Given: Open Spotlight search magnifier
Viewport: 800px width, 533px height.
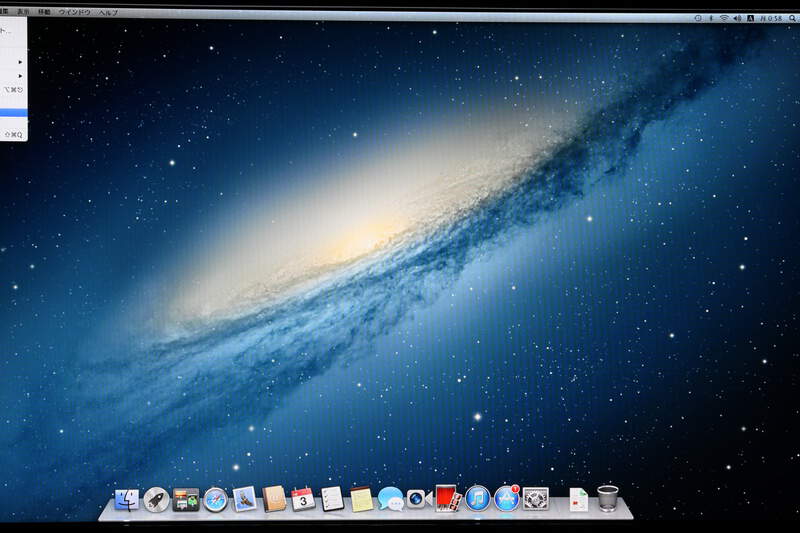Looking at the screenshot, I should [x=792, y=18].
